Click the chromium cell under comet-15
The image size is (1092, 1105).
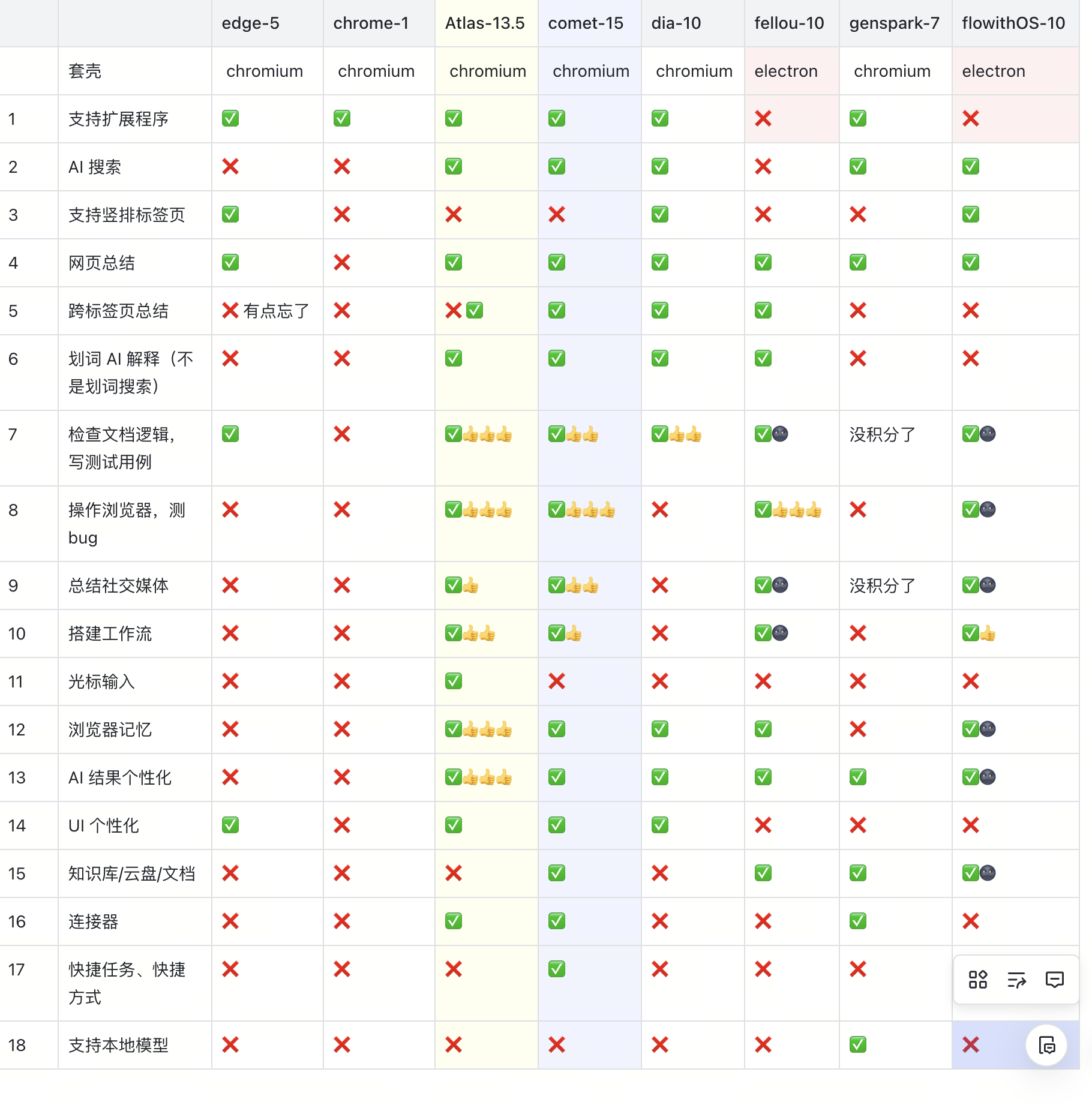pyautogui.click(x=591, y=71)
